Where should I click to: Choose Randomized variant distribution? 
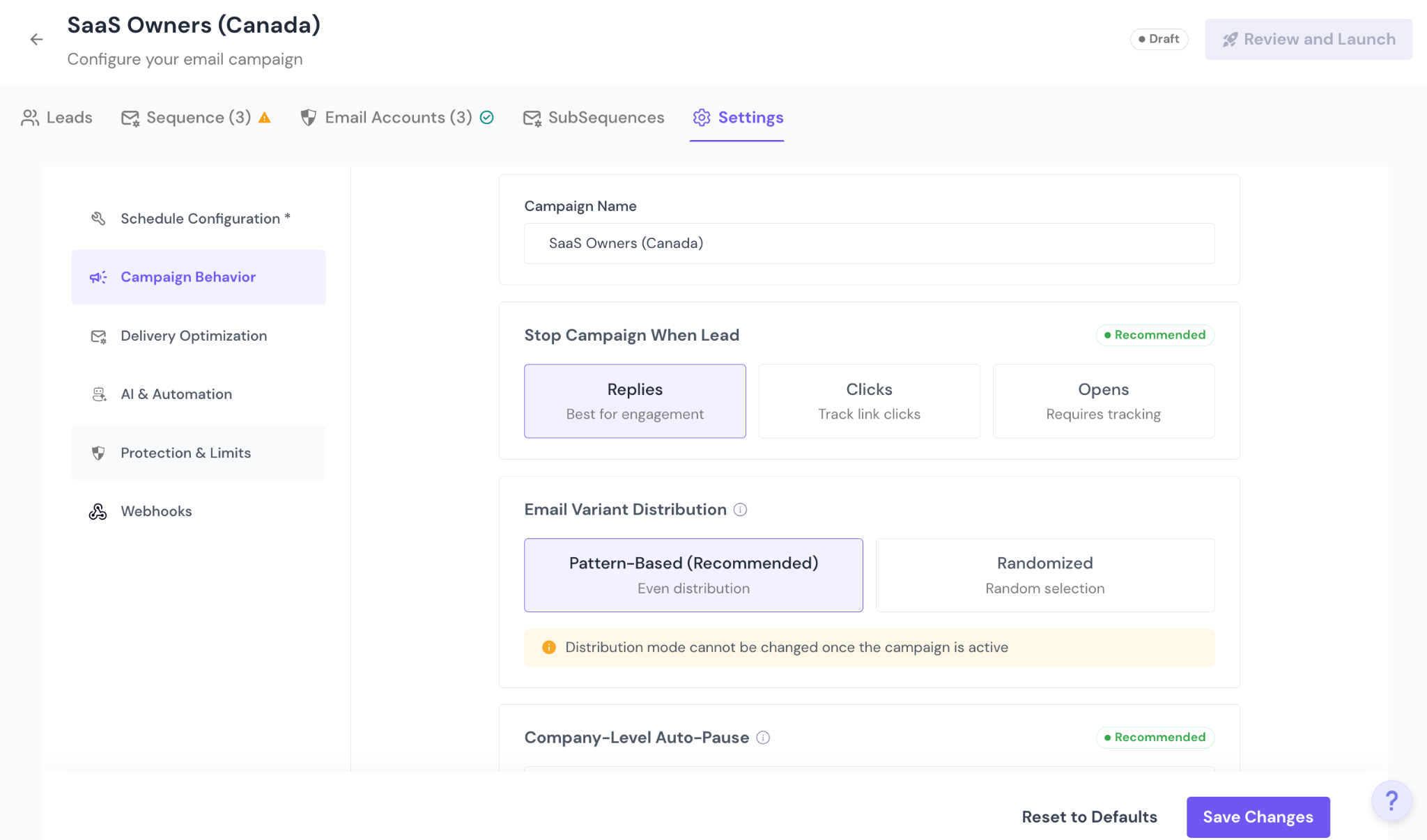click(1044, 575)
